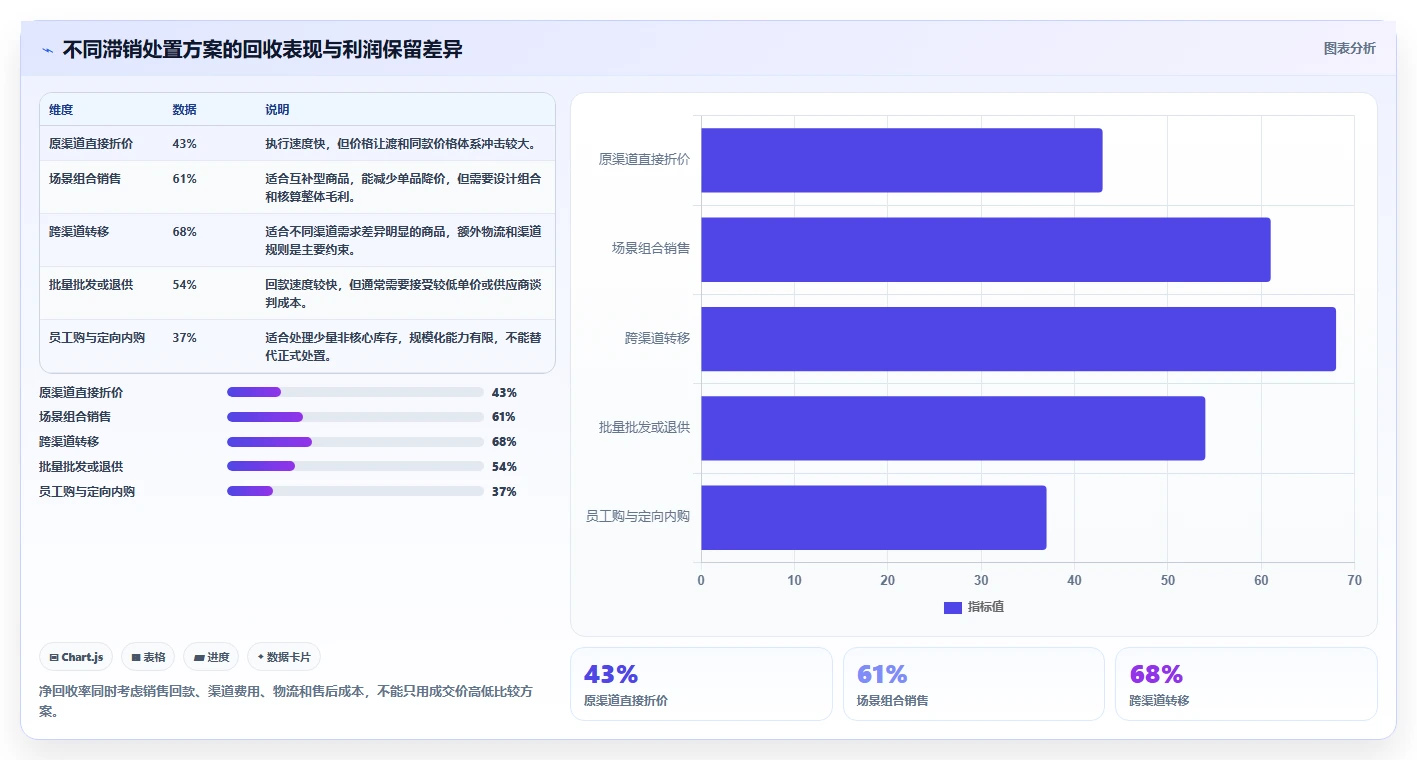Click the 原渠道直接折价 bar in the chart

pyautogui.click(x=901, y=160)
